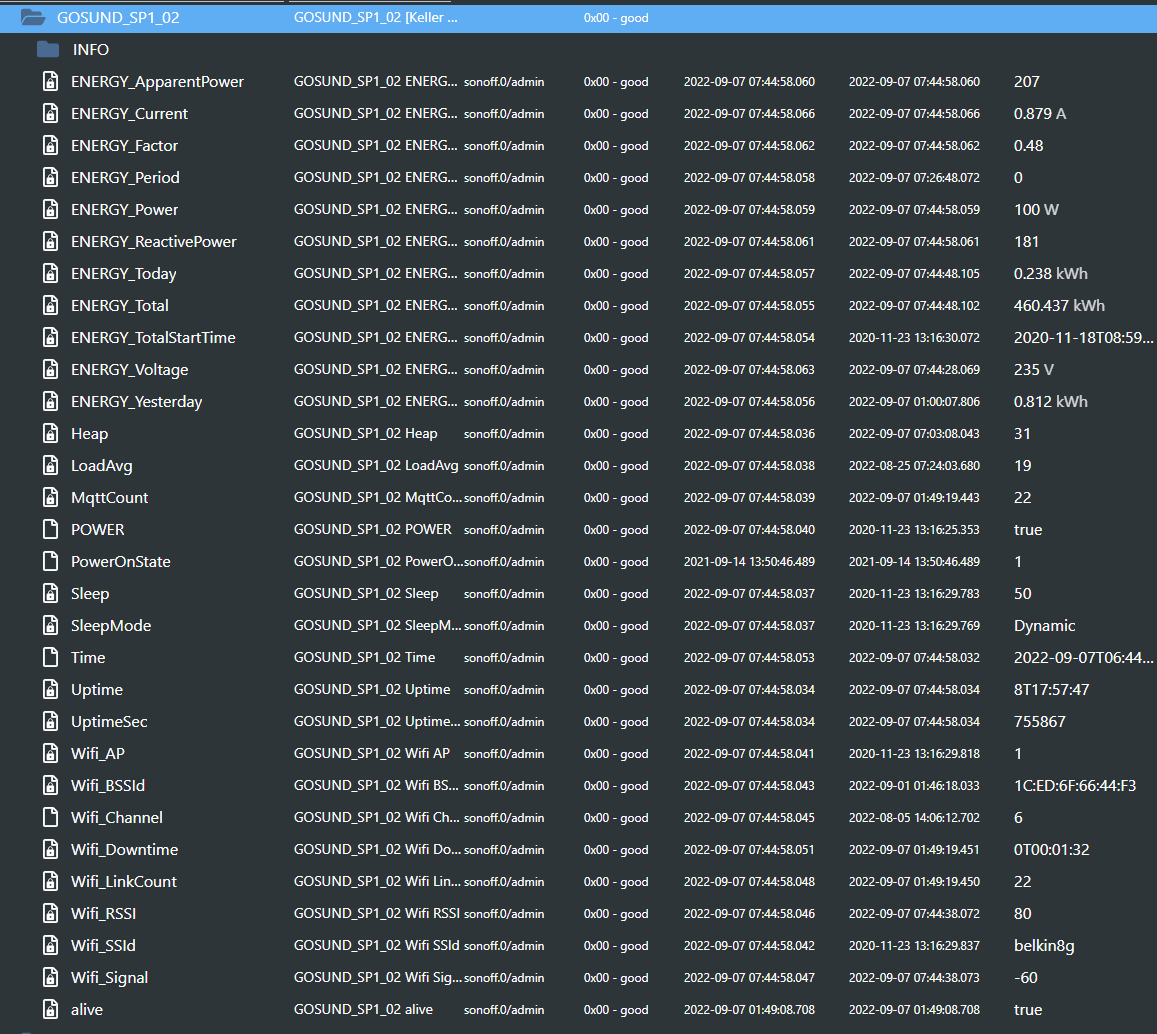Click the Heap state file icon

tap(50, 433)
